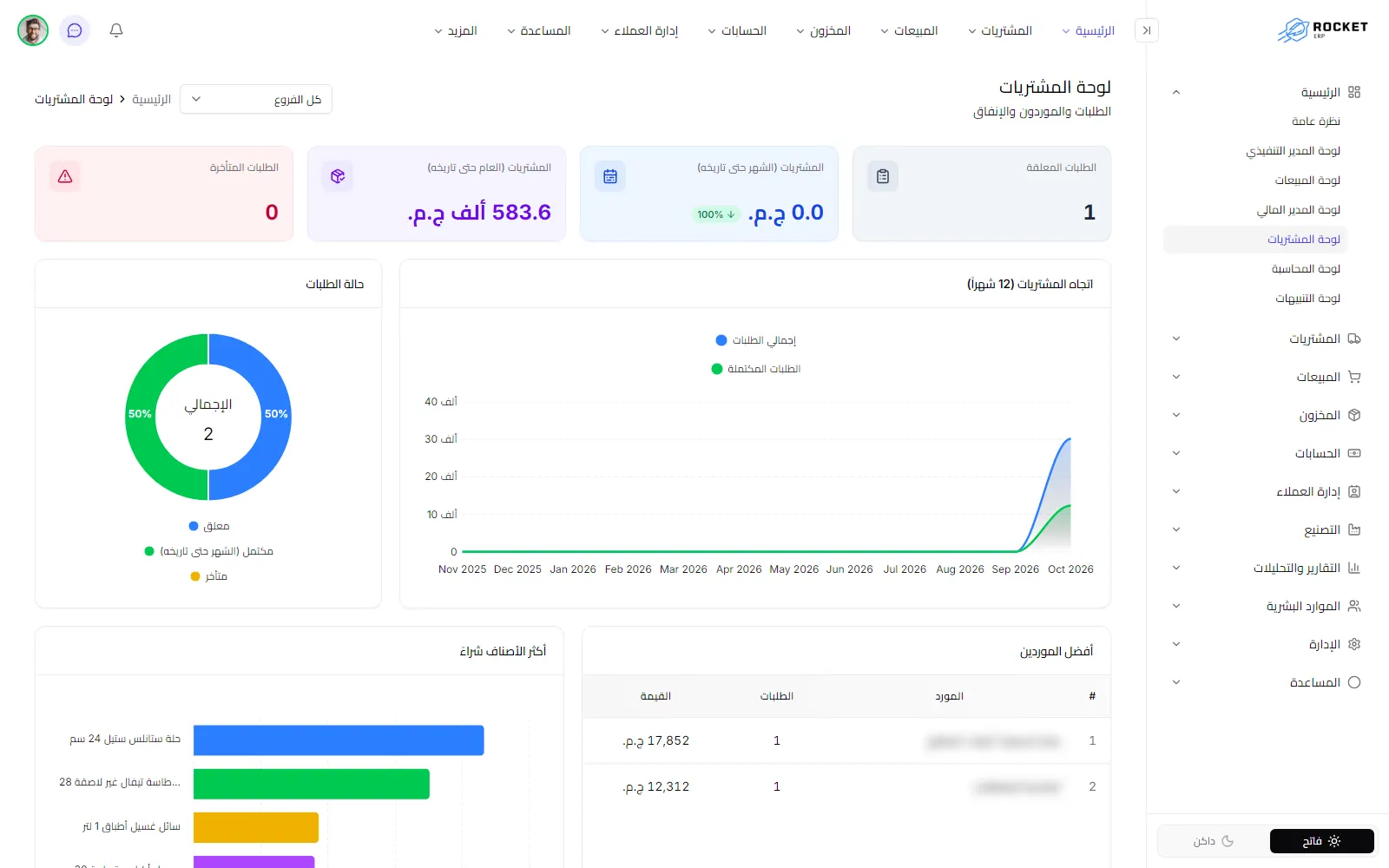1389x868 pixels.
Task: Expand the الحسابات sidebar section
Action: 1176,453
